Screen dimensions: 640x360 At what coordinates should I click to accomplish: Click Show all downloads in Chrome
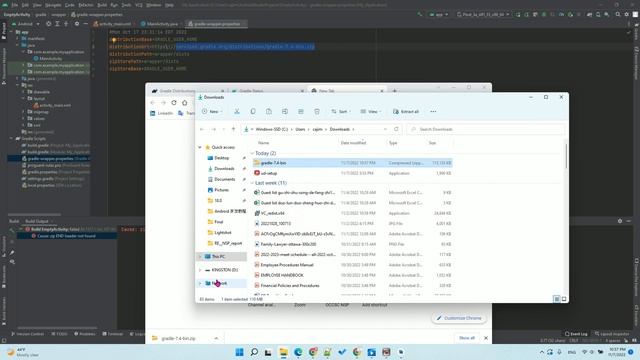[x=467, y=338]
